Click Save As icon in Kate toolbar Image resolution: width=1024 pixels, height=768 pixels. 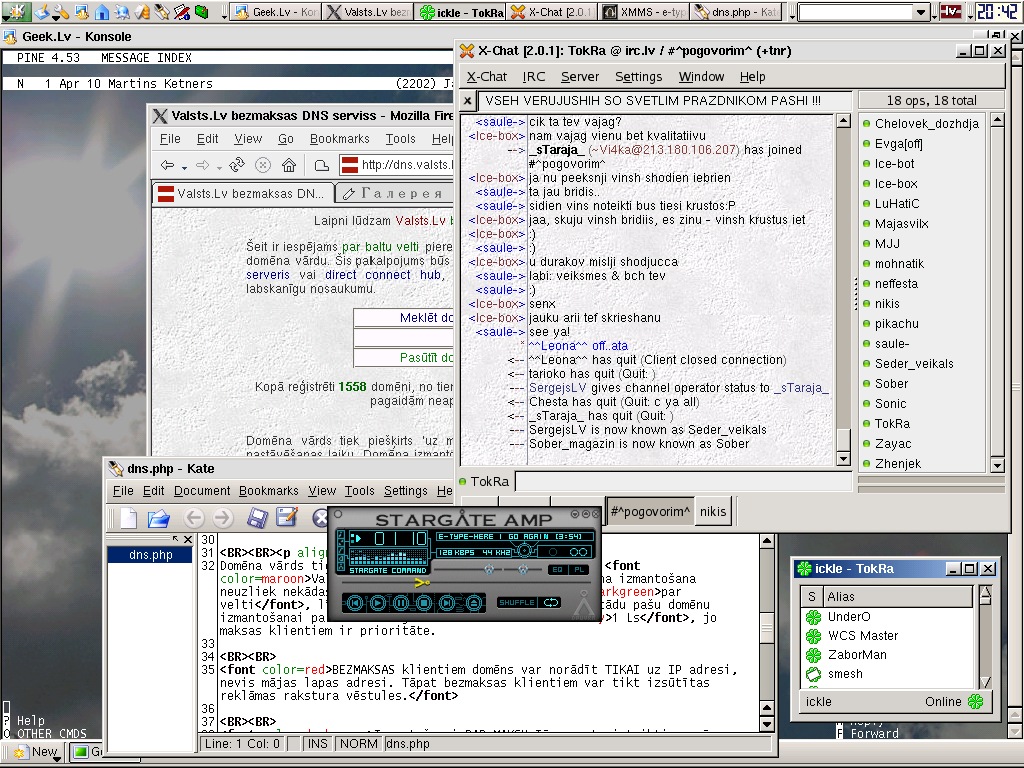pyautogui.click(x=287, y=519)
